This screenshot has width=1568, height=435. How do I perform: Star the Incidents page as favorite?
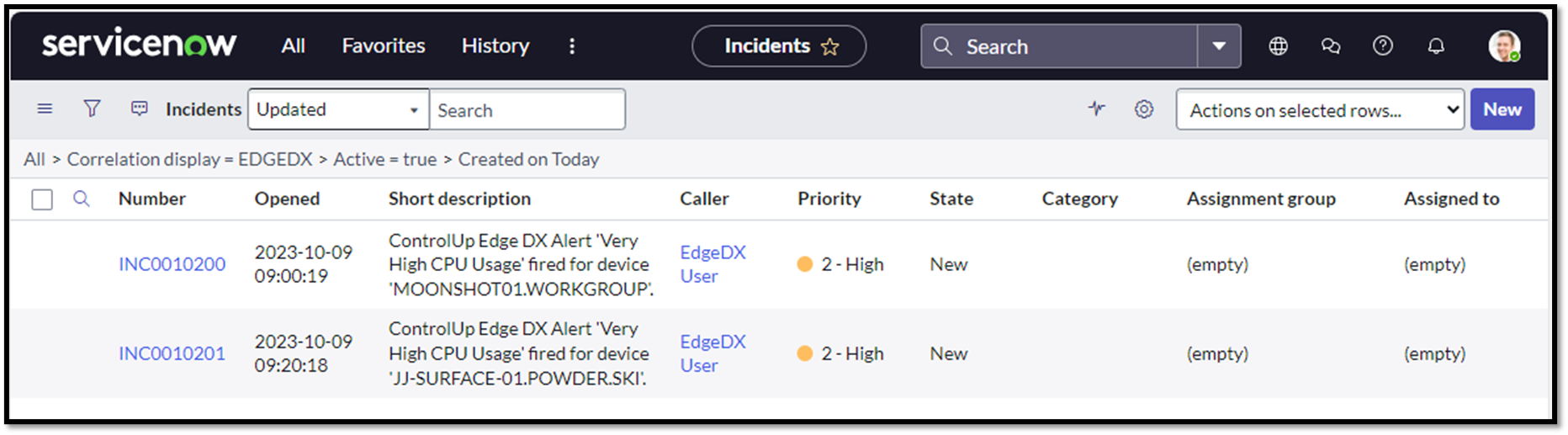pyautogui.click(x=829, y=47)
